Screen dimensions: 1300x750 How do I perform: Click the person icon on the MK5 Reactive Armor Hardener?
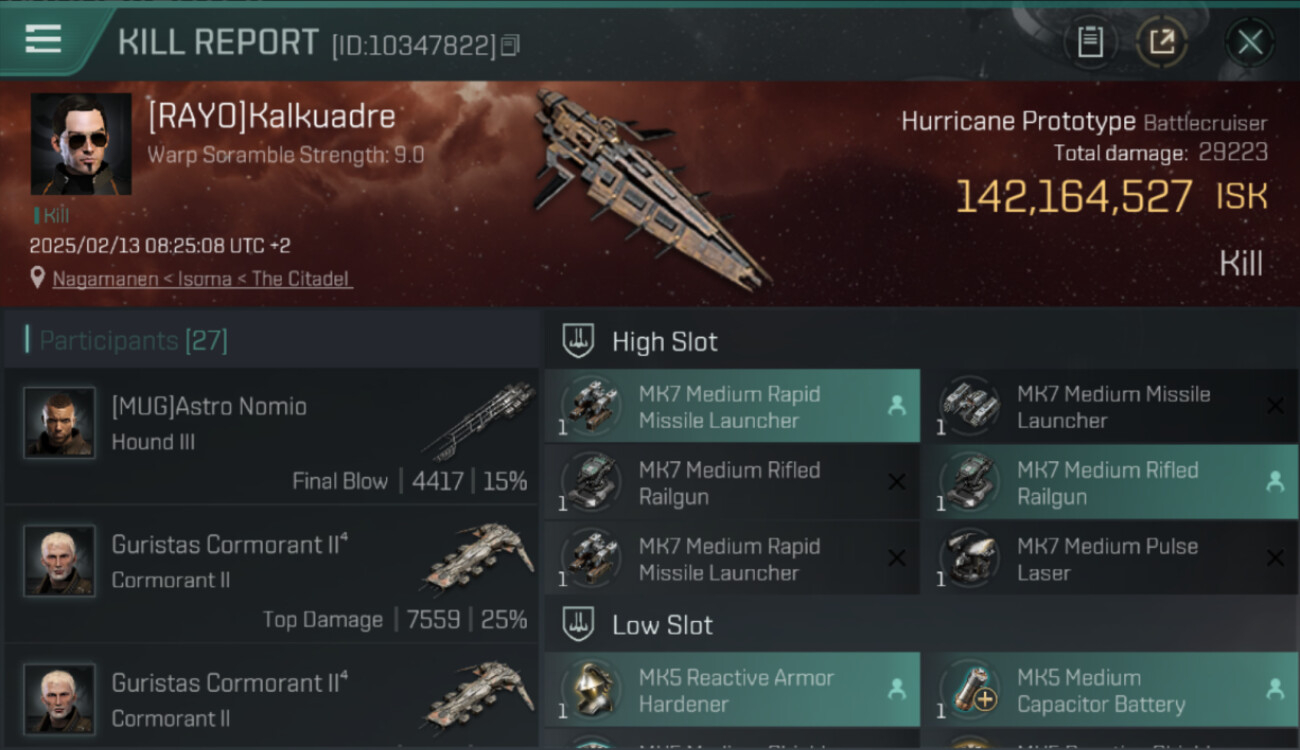(897, 689)
